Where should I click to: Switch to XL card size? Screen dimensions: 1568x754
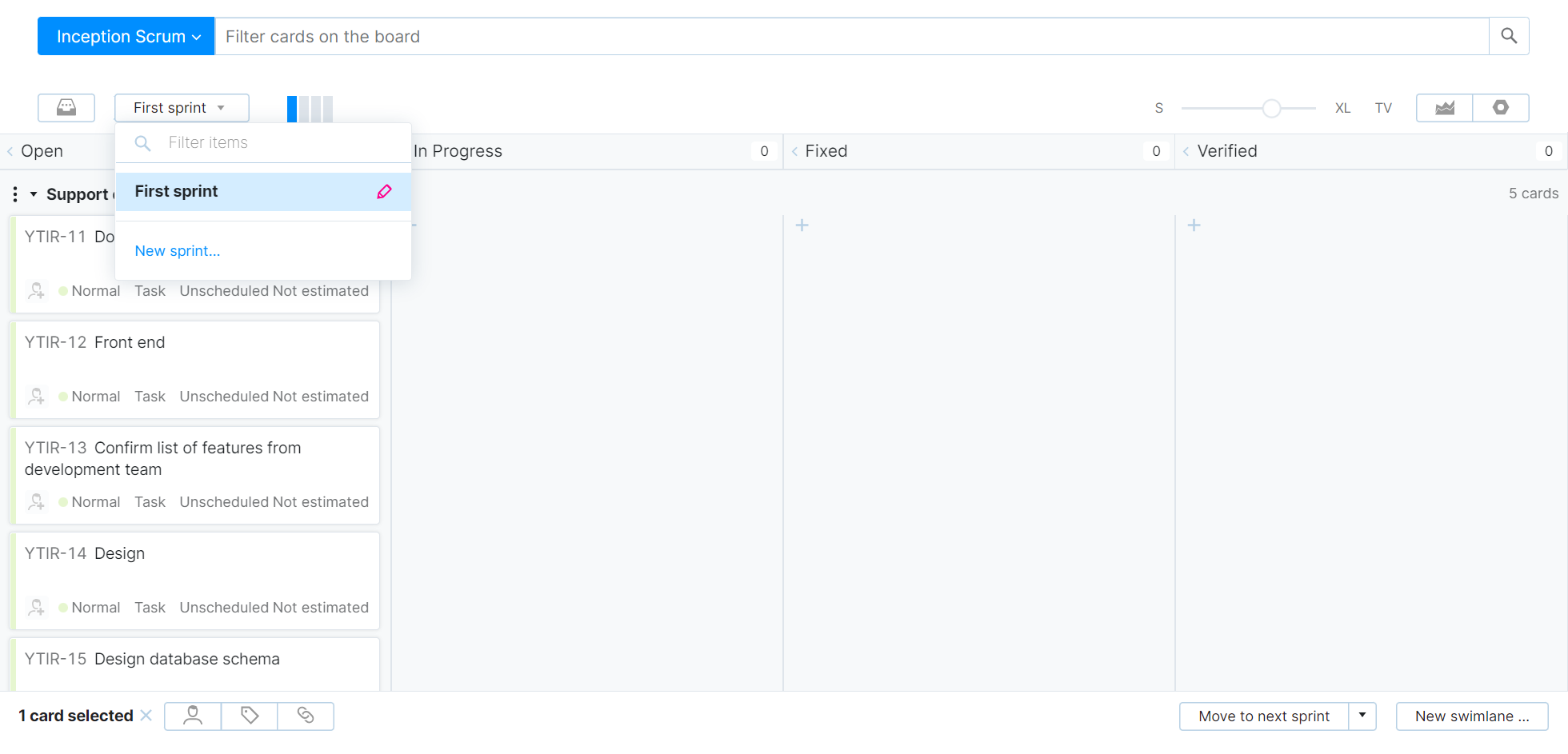click(x=1342, y=108)
